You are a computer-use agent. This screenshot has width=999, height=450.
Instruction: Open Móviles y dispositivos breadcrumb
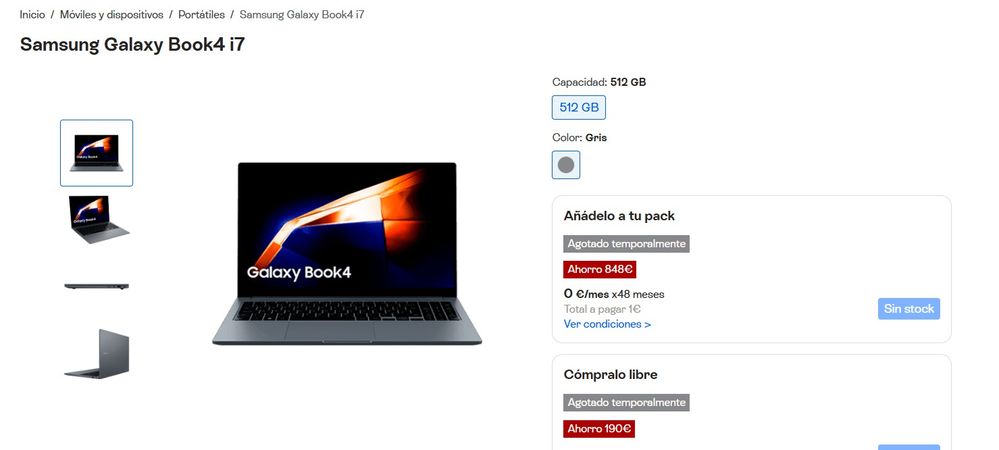111,14
